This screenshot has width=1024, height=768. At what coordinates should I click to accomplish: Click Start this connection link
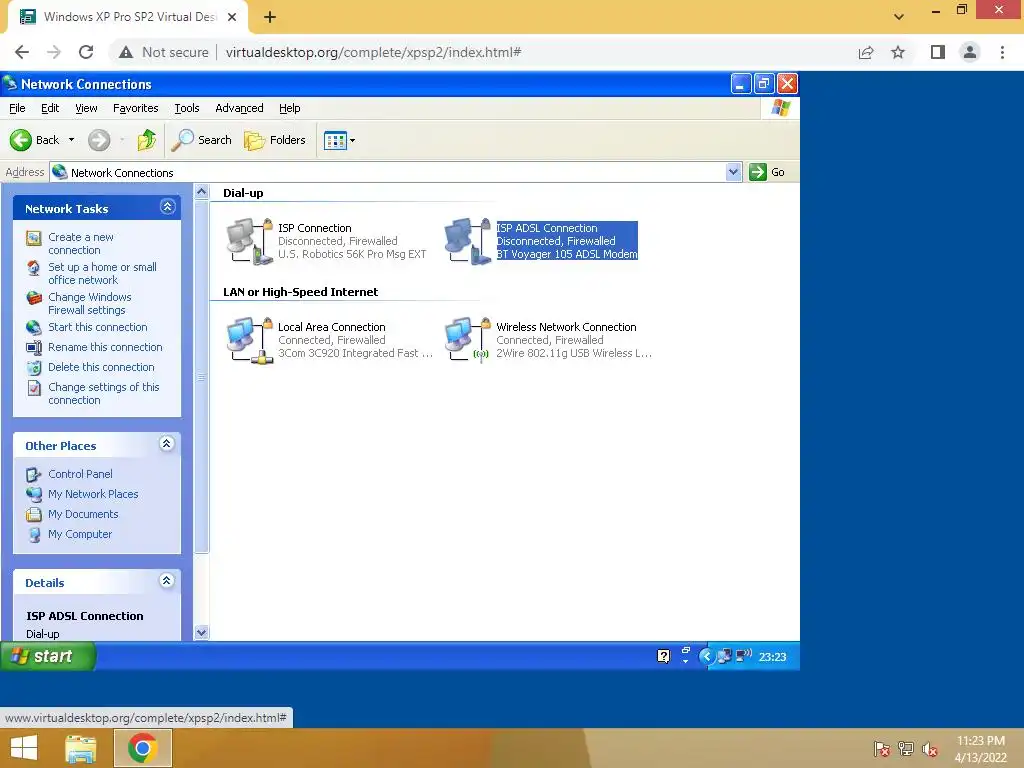(x=98, y=327)
